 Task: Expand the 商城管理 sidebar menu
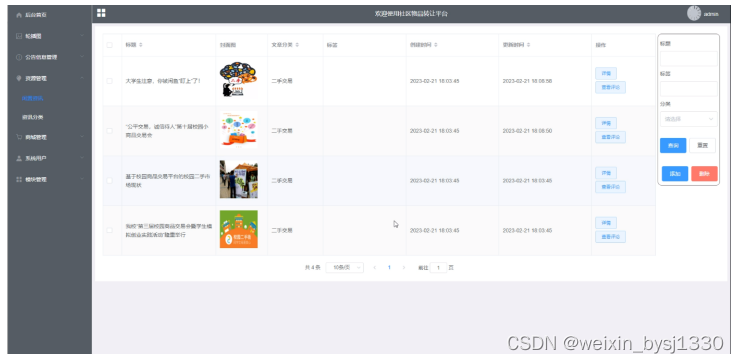(82, 137)
